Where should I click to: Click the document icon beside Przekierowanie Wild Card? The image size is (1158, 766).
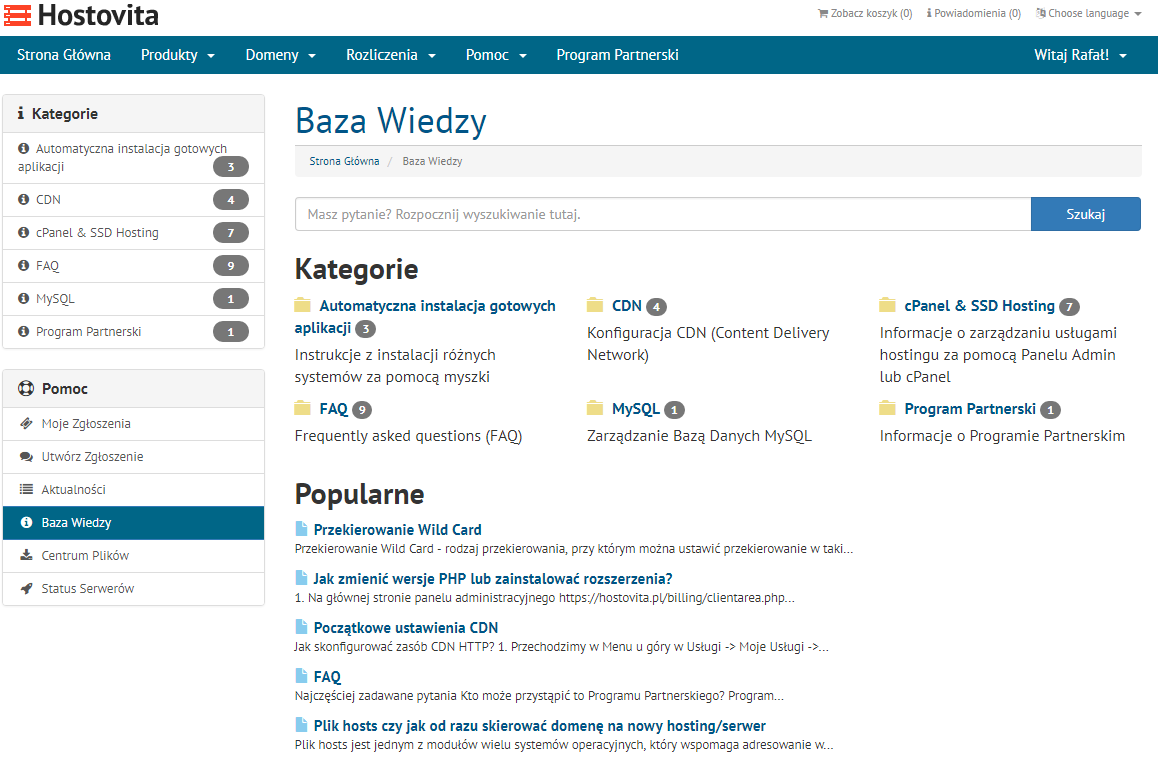coord(302,529)
